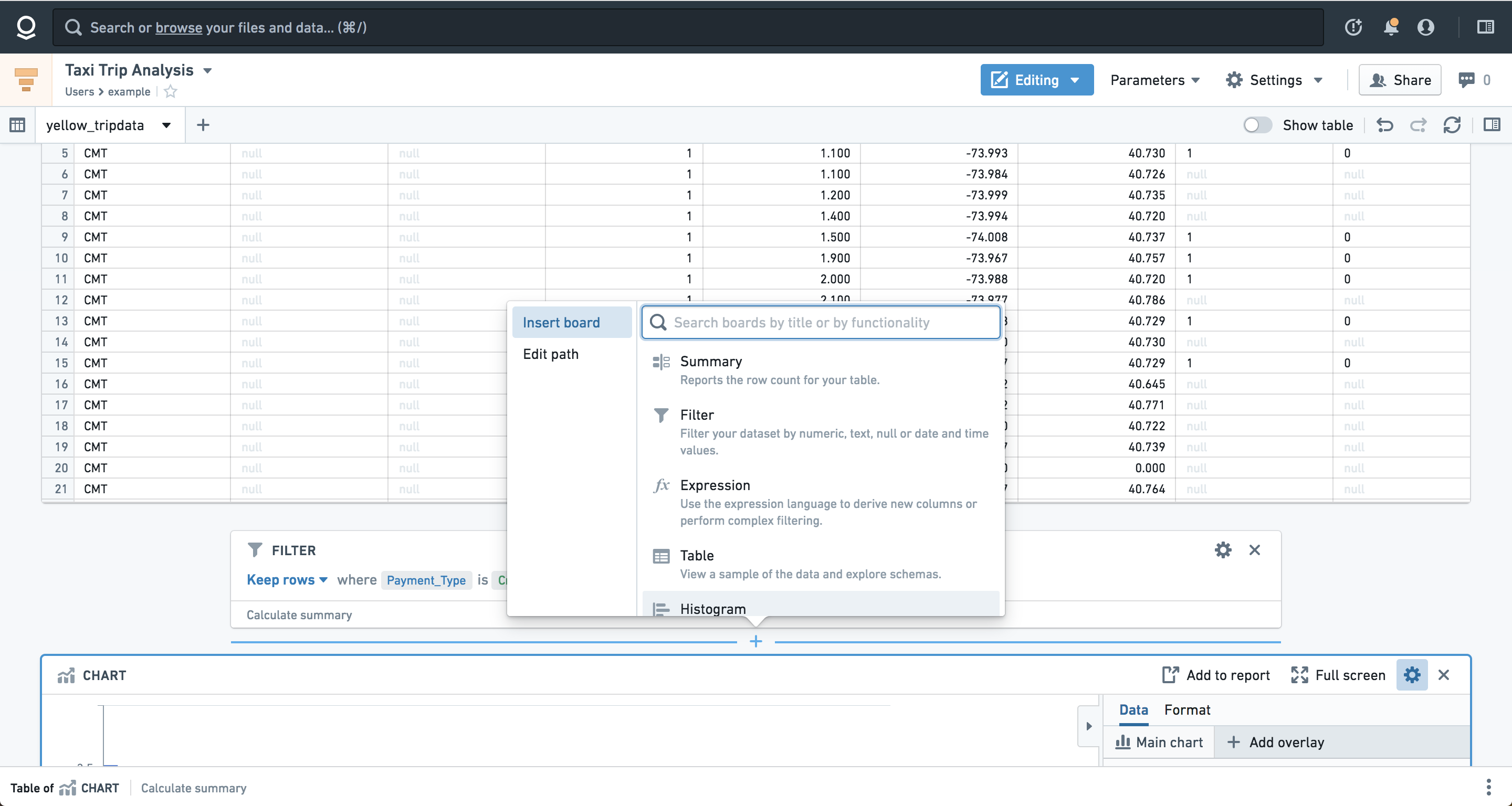This screenshot has height=806, width=1512.
Task: Click the Contour analysis icon
Action: [26, 80]
